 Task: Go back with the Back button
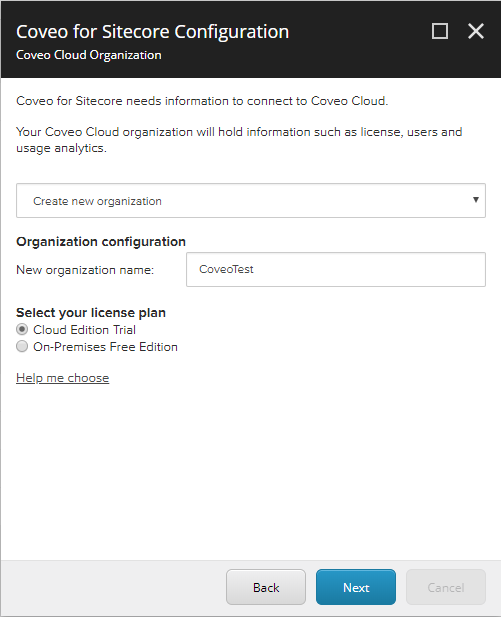coord(266,587)
